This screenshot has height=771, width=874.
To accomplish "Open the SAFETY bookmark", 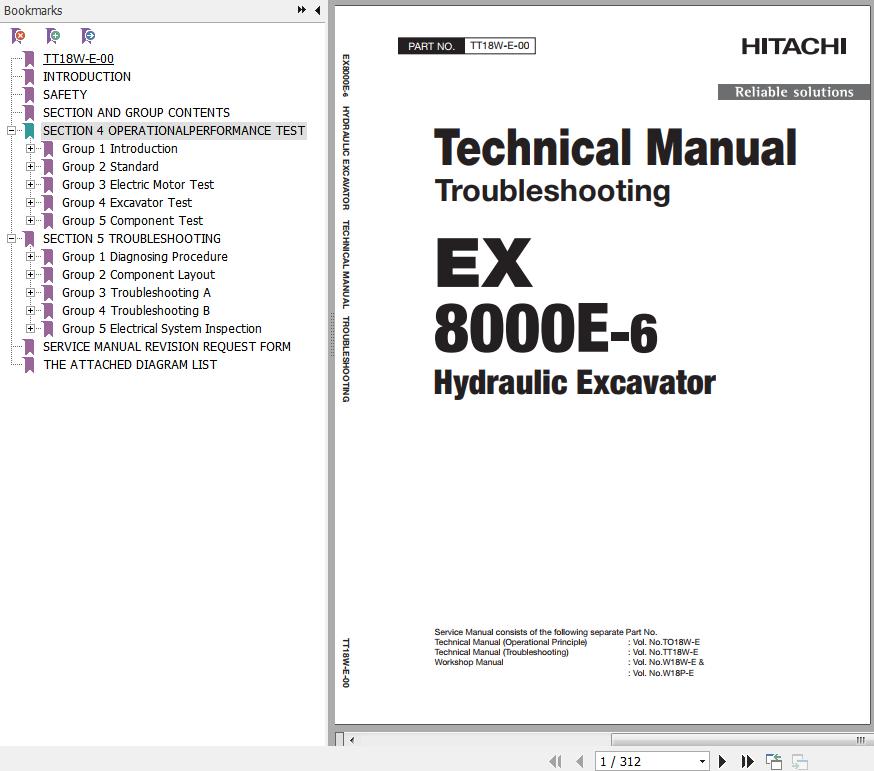I will tap(65, 95).
